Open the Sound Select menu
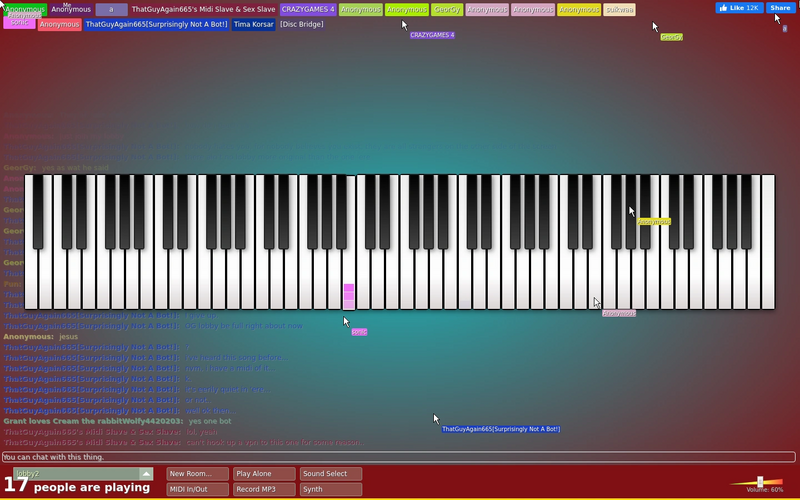The image size is (800, 500). (331, 474)
